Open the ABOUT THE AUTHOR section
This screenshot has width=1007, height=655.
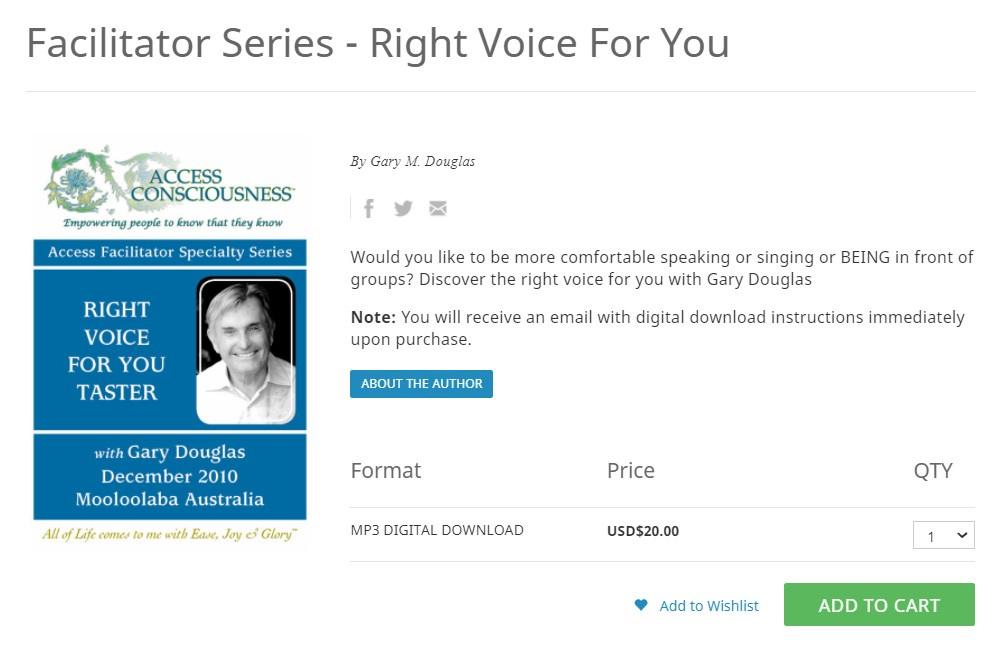click(421, 384)
